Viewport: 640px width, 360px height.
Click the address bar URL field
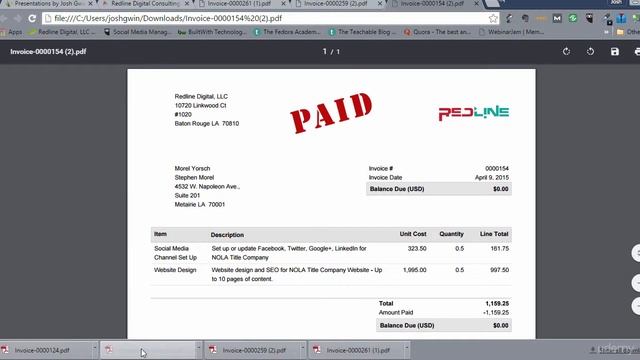click(x=269, y=18)
